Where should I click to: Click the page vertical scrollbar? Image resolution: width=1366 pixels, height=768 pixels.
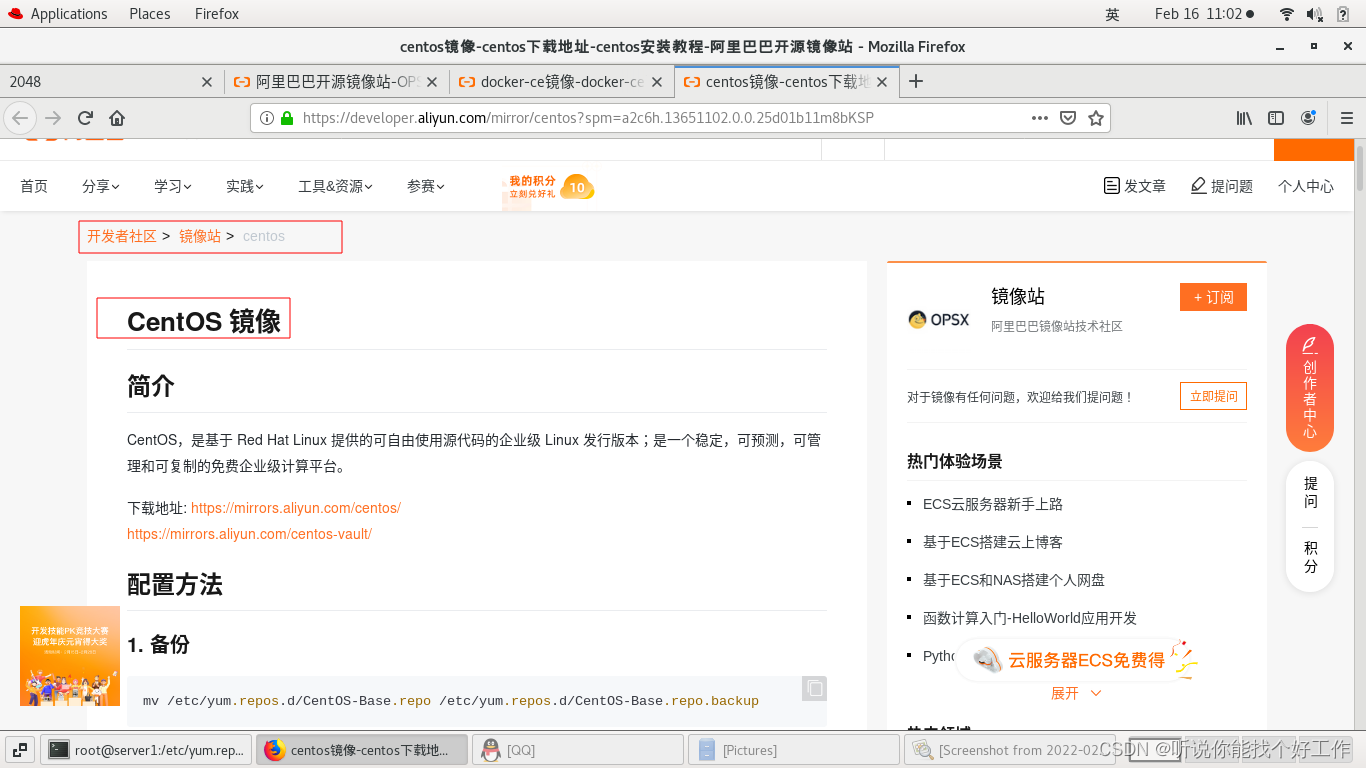click(1360, 166)
